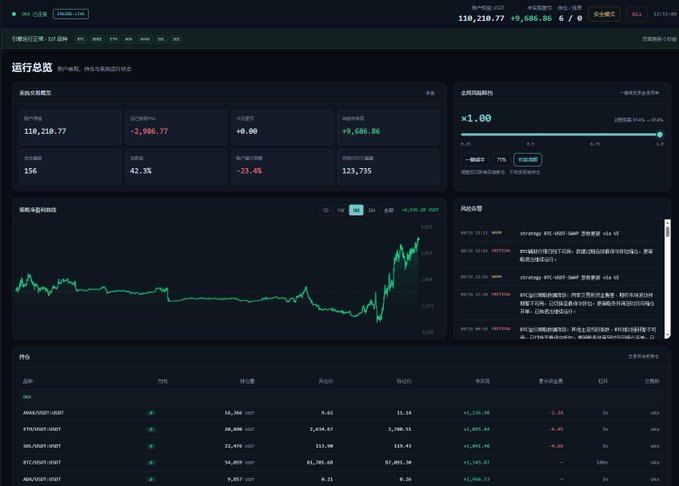
Task: Select the SOL/USDT:USDT position row
Action: (x=340, y=446)
